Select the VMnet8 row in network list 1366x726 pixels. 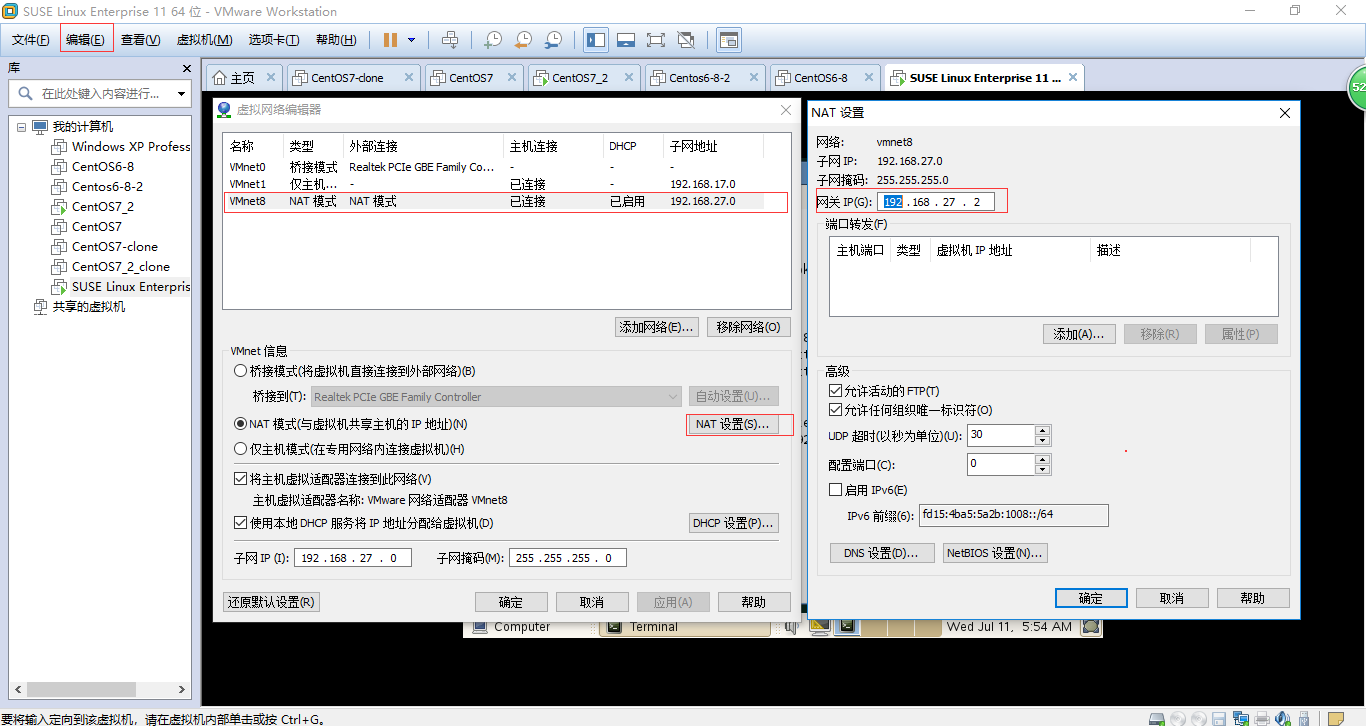pyautogui.click(x=506, y=201)
